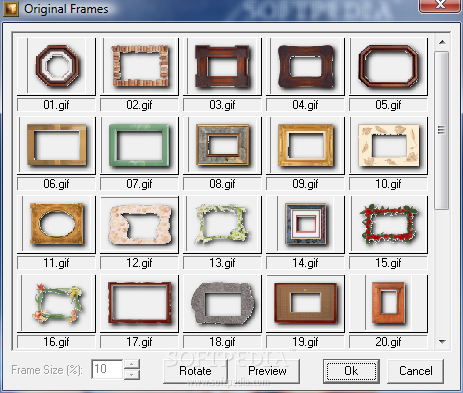Image resolution: width=463 pixels, height=393 pixels.
Task: Click the 20.gif filename label
Action: pos(388,342)
